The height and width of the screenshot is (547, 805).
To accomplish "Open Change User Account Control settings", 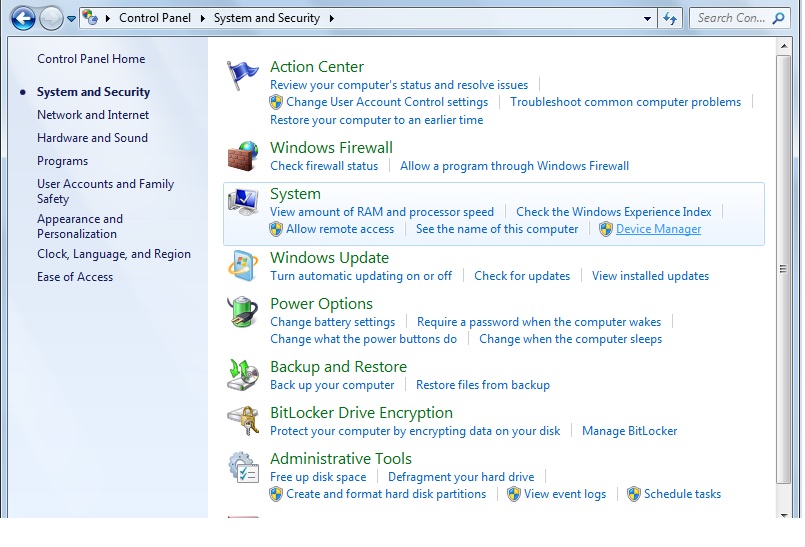I will coord(387,102).
